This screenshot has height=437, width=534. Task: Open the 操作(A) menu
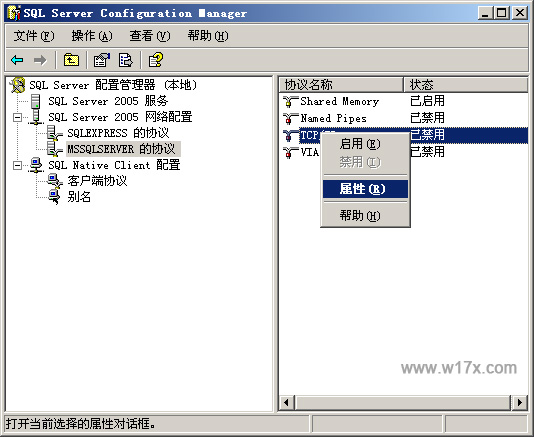pos(92,35)
